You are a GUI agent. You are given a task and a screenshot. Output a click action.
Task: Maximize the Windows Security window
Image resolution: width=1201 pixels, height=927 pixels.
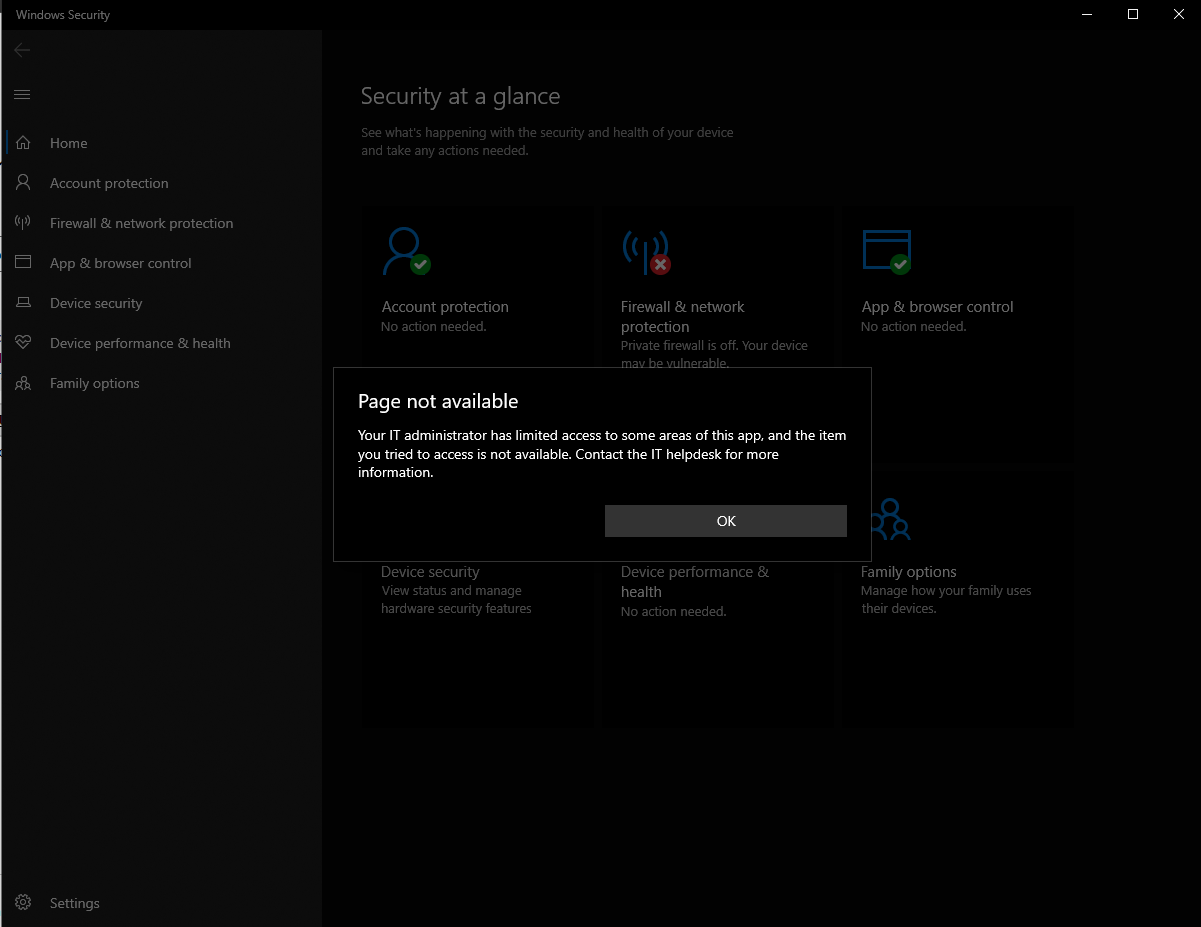pyautogui.click(x=1133, y=14)
